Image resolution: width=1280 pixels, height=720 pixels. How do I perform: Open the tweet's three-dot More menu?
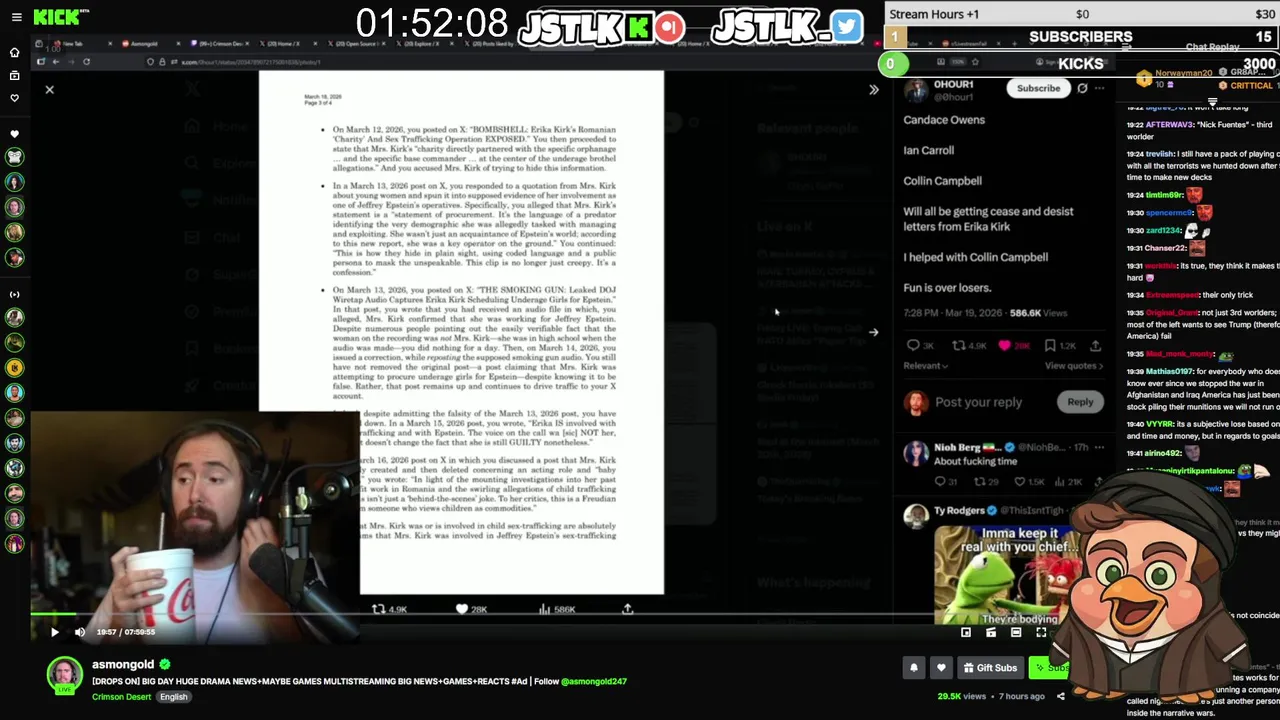pos(1099,88)
